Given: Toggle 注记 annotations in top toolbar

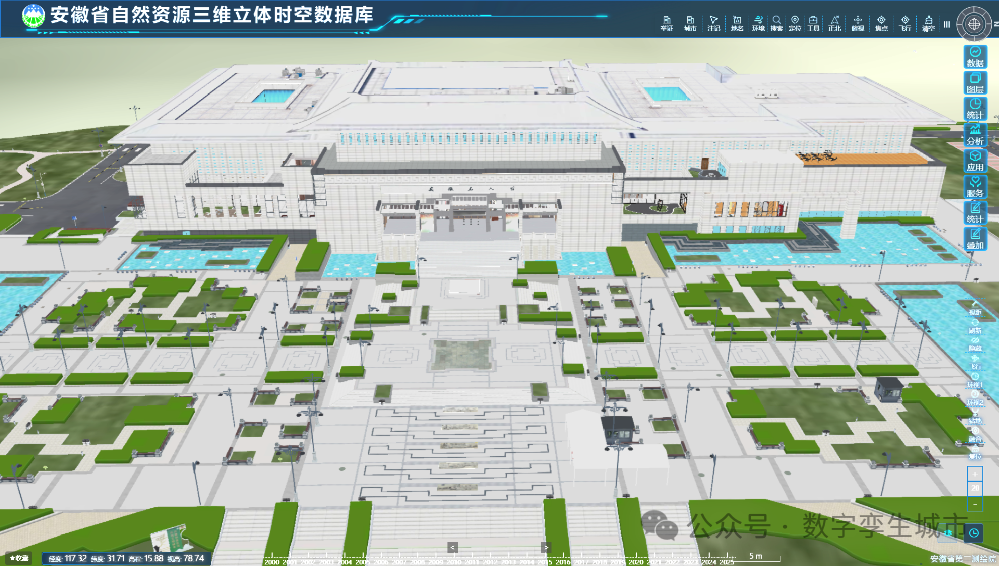Looking at the screenshot, I should click(713, 22).
